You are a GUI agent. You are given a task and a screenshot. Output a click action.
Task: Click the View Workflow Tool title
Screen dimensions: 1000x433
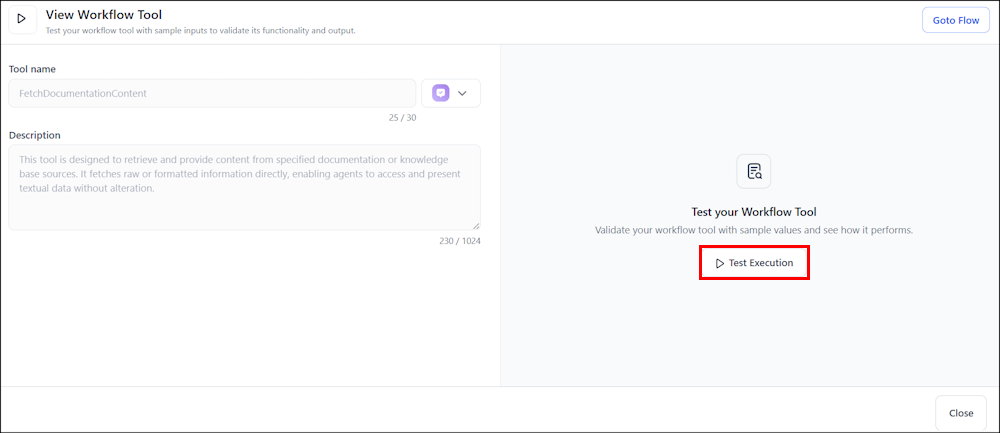pyautogui.click(x=104, y=14)
